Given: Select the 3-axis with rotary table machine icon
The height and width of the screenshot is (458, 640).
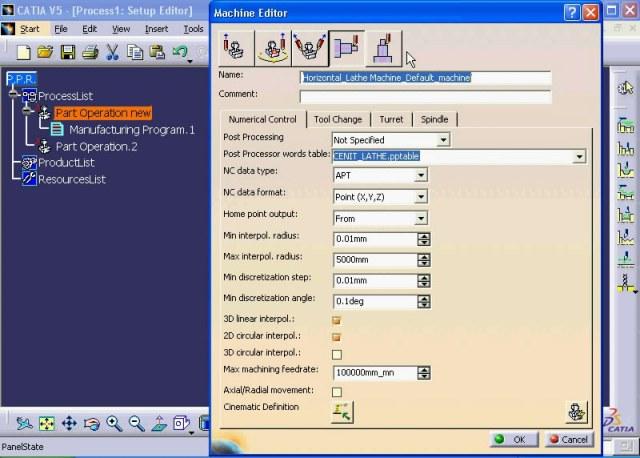Looking at the screenshot, I should pos(273,48).
